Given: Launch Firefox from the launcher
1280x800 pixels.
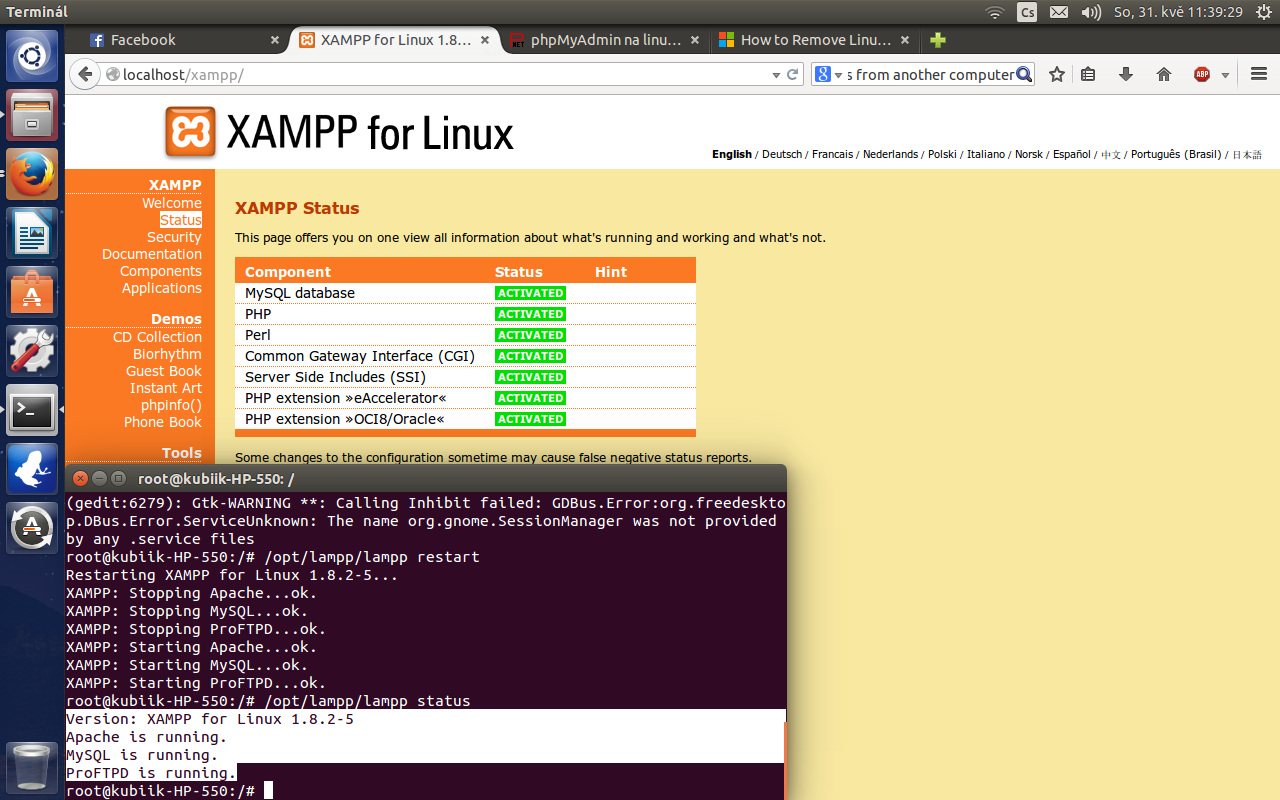Looking at the screenshot, I should tap(33, 174).
